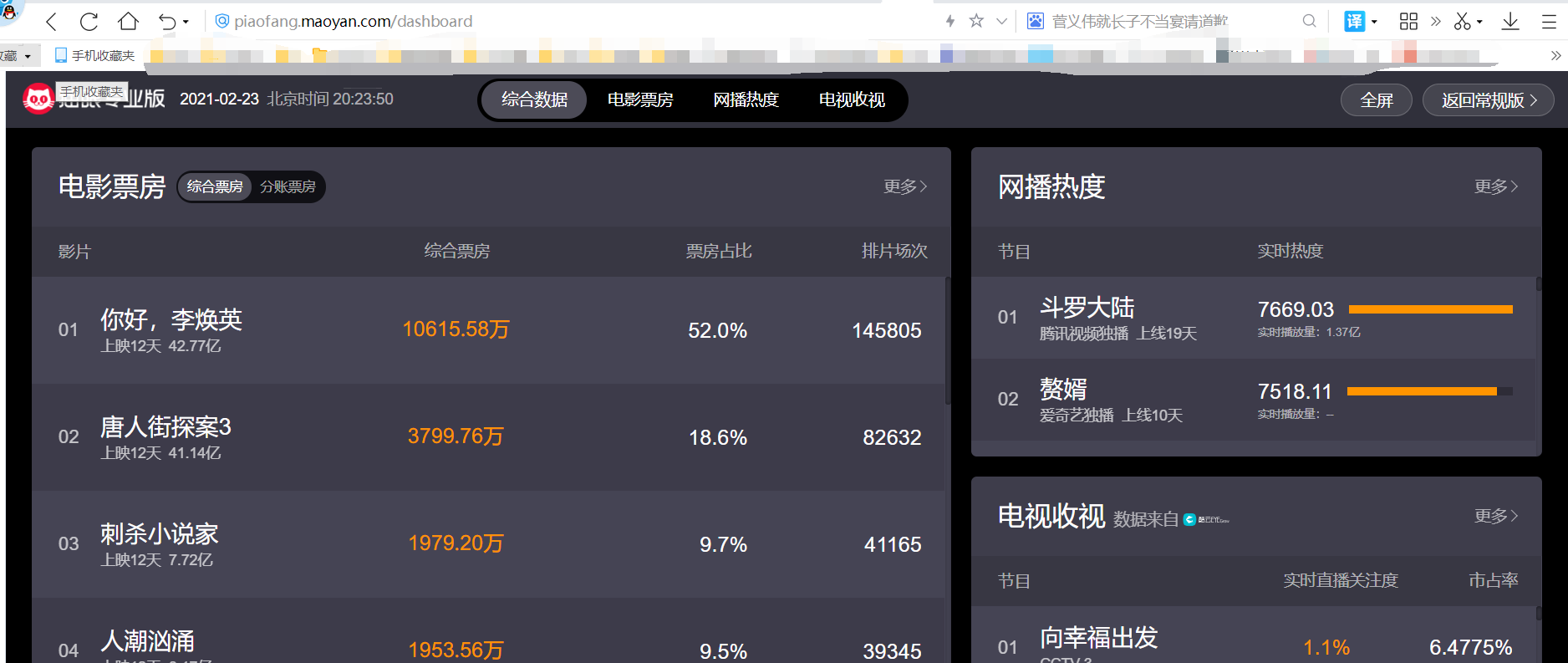Screen dimensions: 1568x663
Task: Click the site security shield icon
Action: pos(222,21)
